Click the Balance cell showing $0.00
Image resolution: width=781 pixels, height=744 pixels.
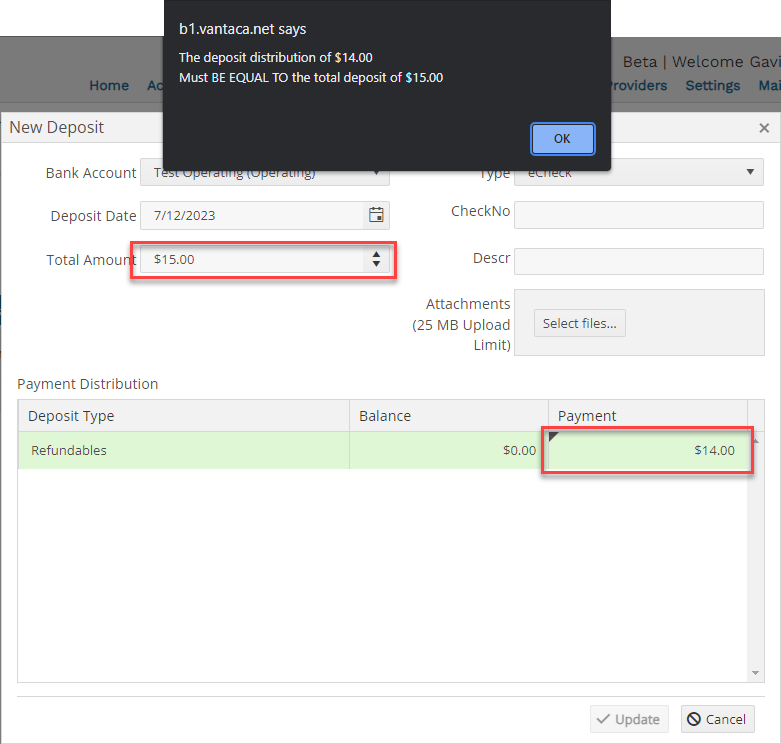tap(449, 450)
